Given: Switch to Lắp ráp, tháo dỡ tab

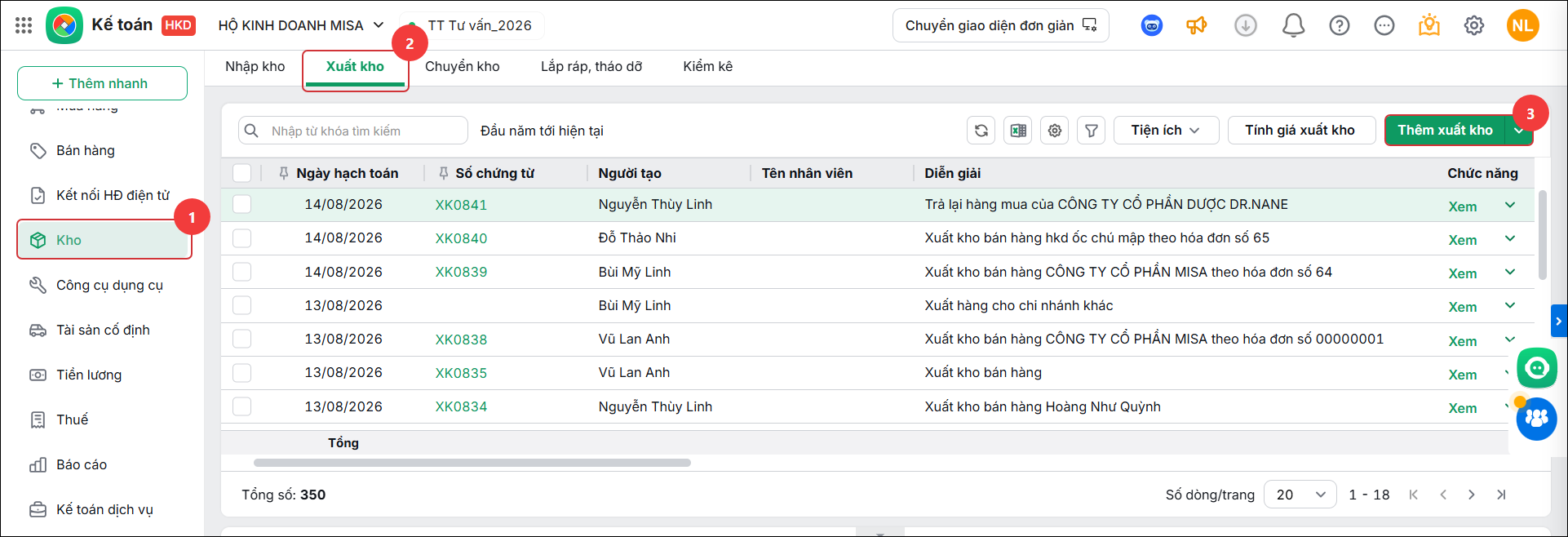Looking at the screenshot, I should pyautogui.click(x=591, y=67).
